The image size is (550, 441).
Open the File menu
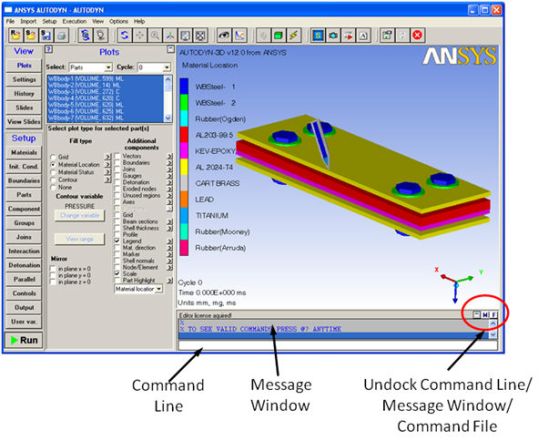[11, 21]
